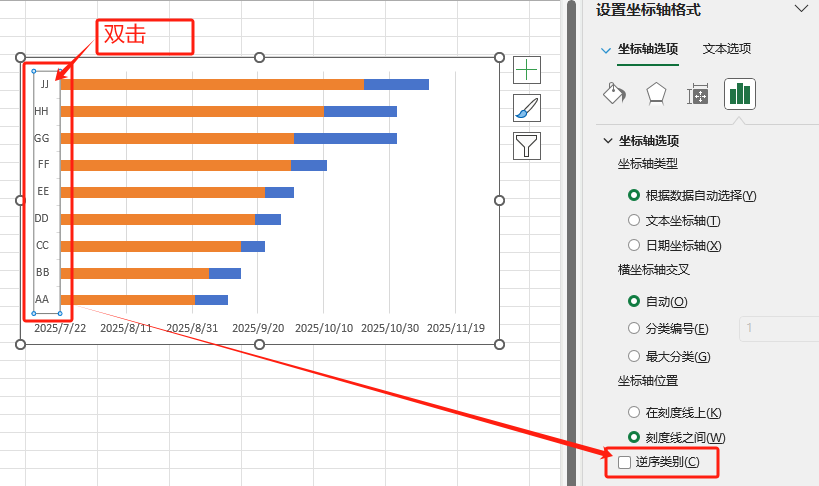Select the blue bar segment of row FF
The height and width of the screenshot is (486, 819).
click(309, 165)
